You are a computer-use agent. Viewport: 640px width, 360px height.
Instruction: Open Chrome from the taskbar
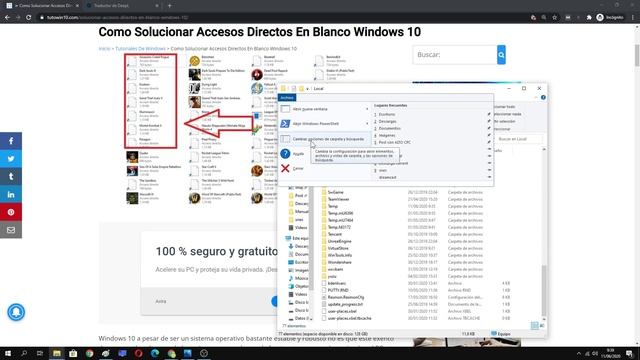[89, 353]
